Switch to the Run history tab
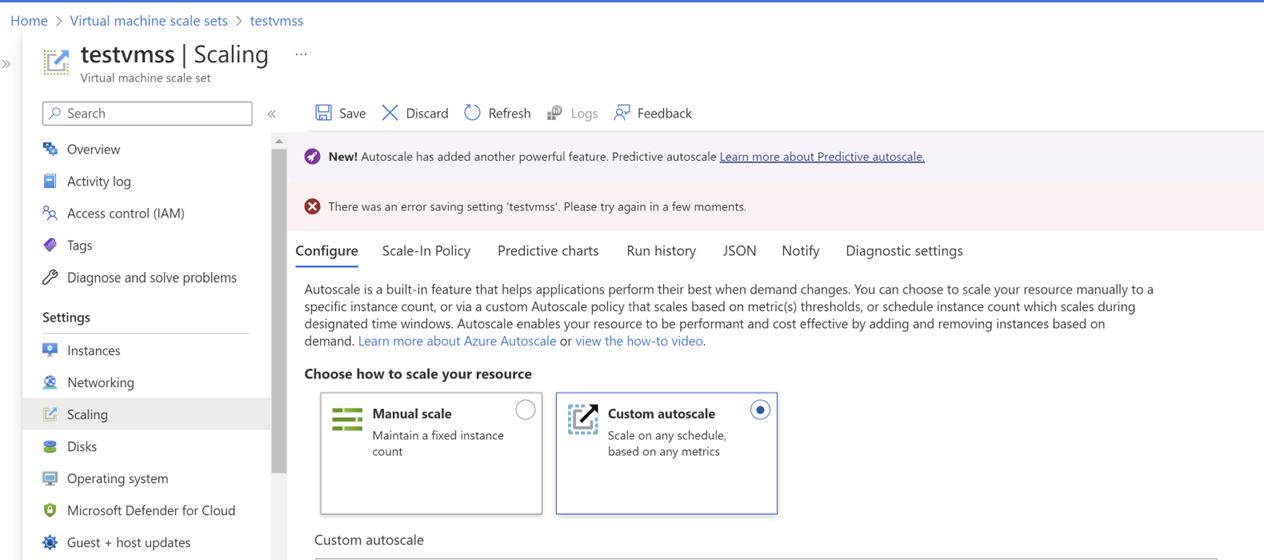The height and width of the screenshot is (560, 1264). tap(661, 251)
